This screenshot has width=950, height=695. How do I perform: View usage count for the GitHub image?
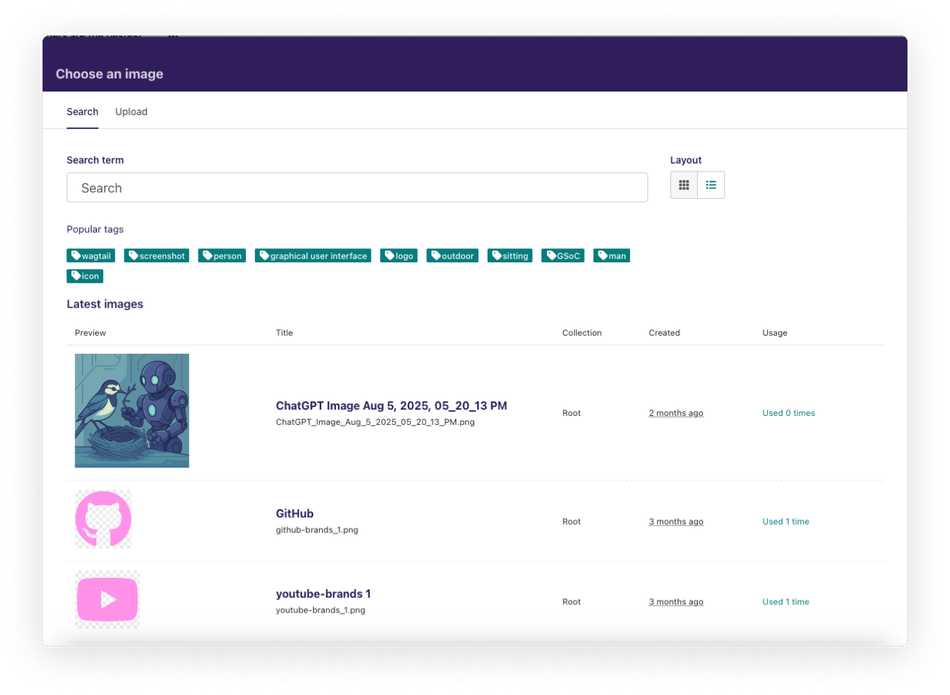[x=786, y=521]
